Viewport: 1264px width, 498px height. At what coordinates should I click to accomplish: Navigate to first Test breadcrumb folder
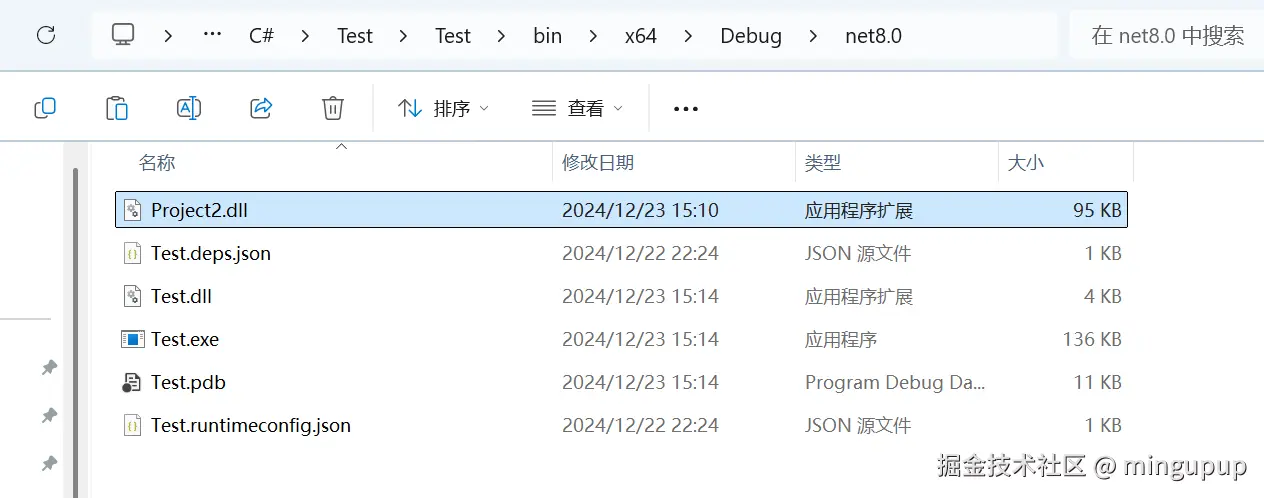tap(355, 36)
